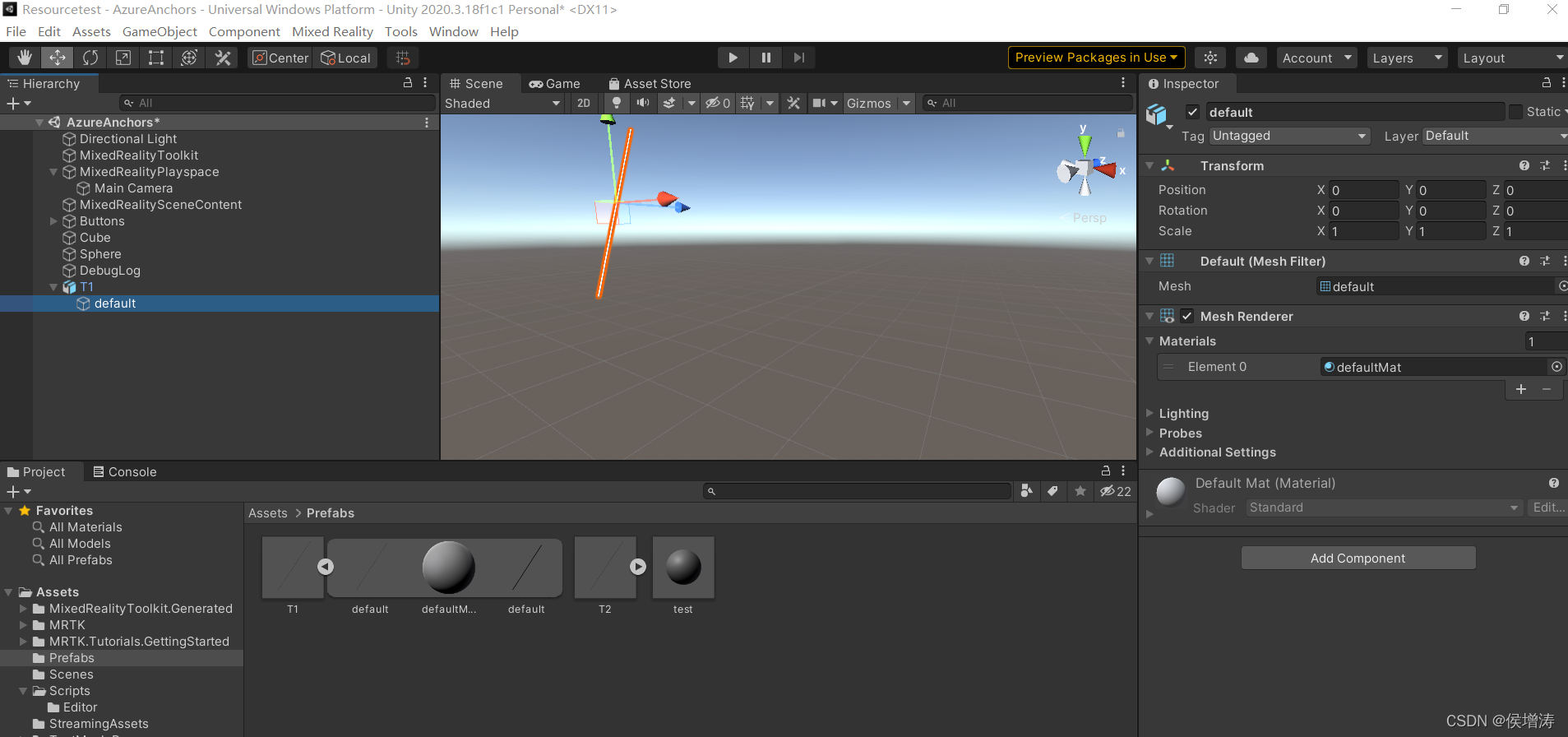Switch to the Console tab
The height and width of the screenshot is (737, 1568).
pyautogui.click(x=124, y=471)
